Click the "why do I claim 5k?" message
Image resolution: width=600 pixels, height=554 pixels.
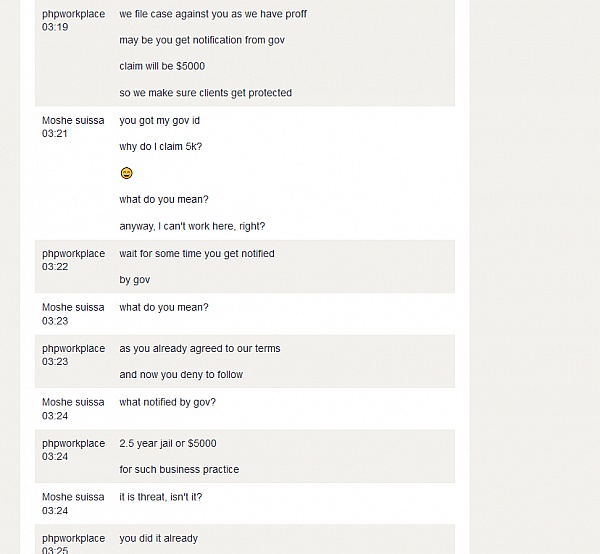pos(160,147)
